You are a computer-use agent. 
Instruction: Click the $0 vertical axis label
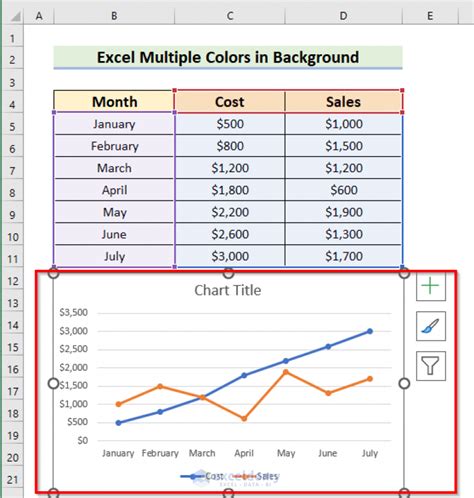(82, 441)
